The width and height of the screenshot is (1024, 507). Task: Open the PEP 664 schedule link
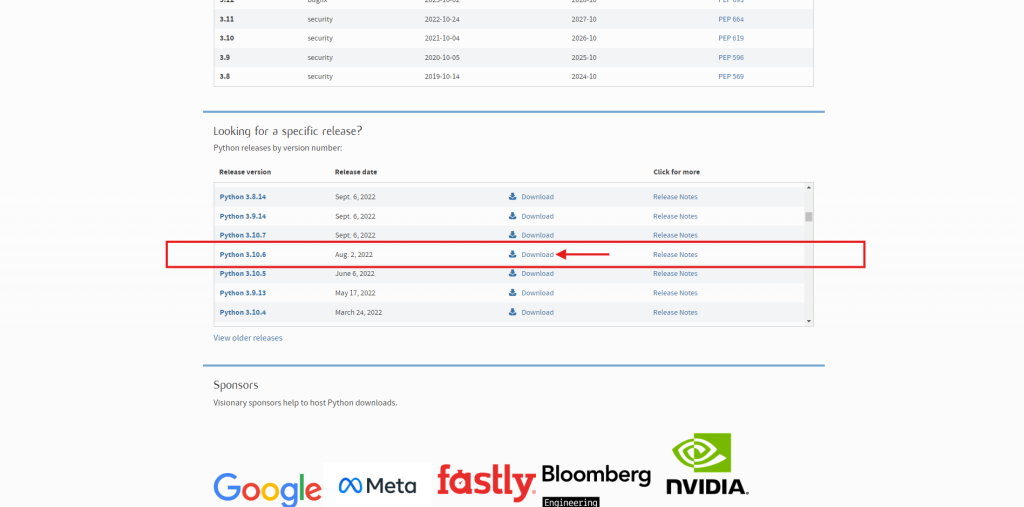[x=731, y=18]
